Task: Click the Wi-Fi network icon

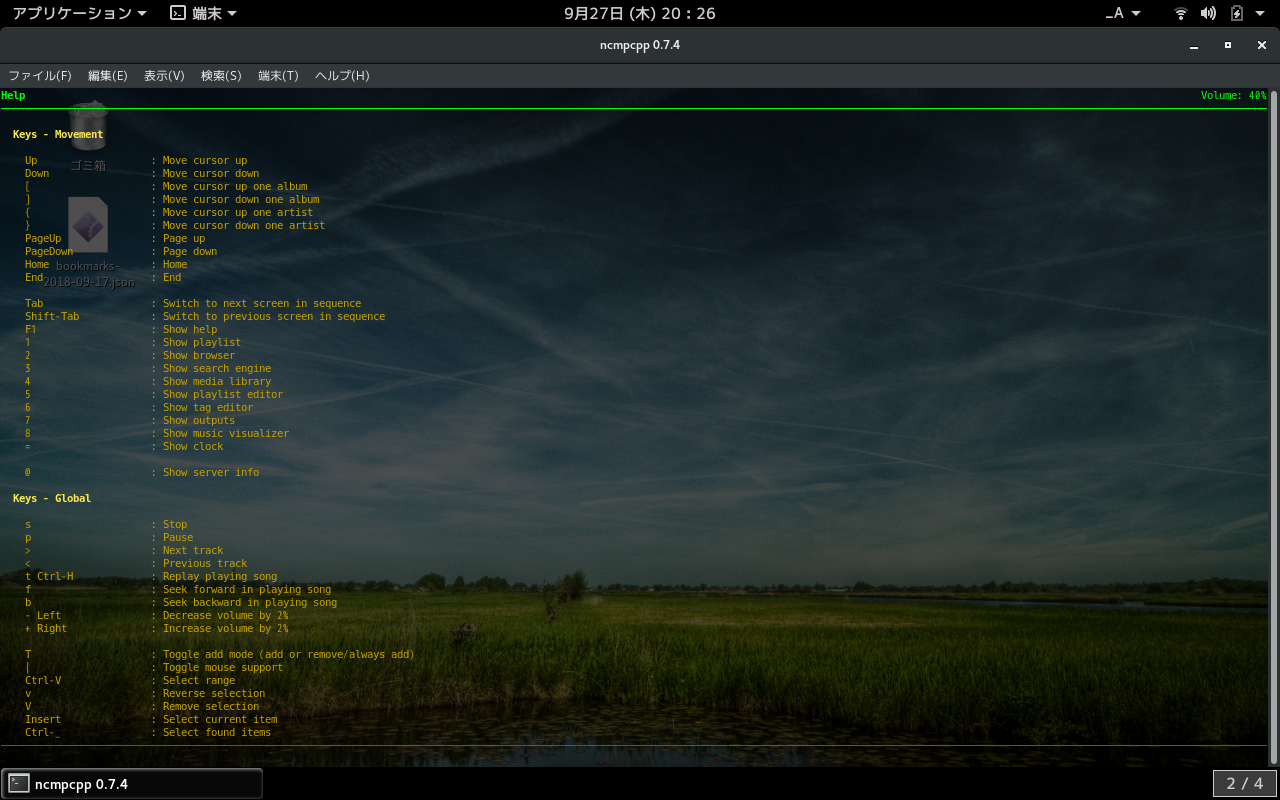Action: click(x=1181, y=13)
